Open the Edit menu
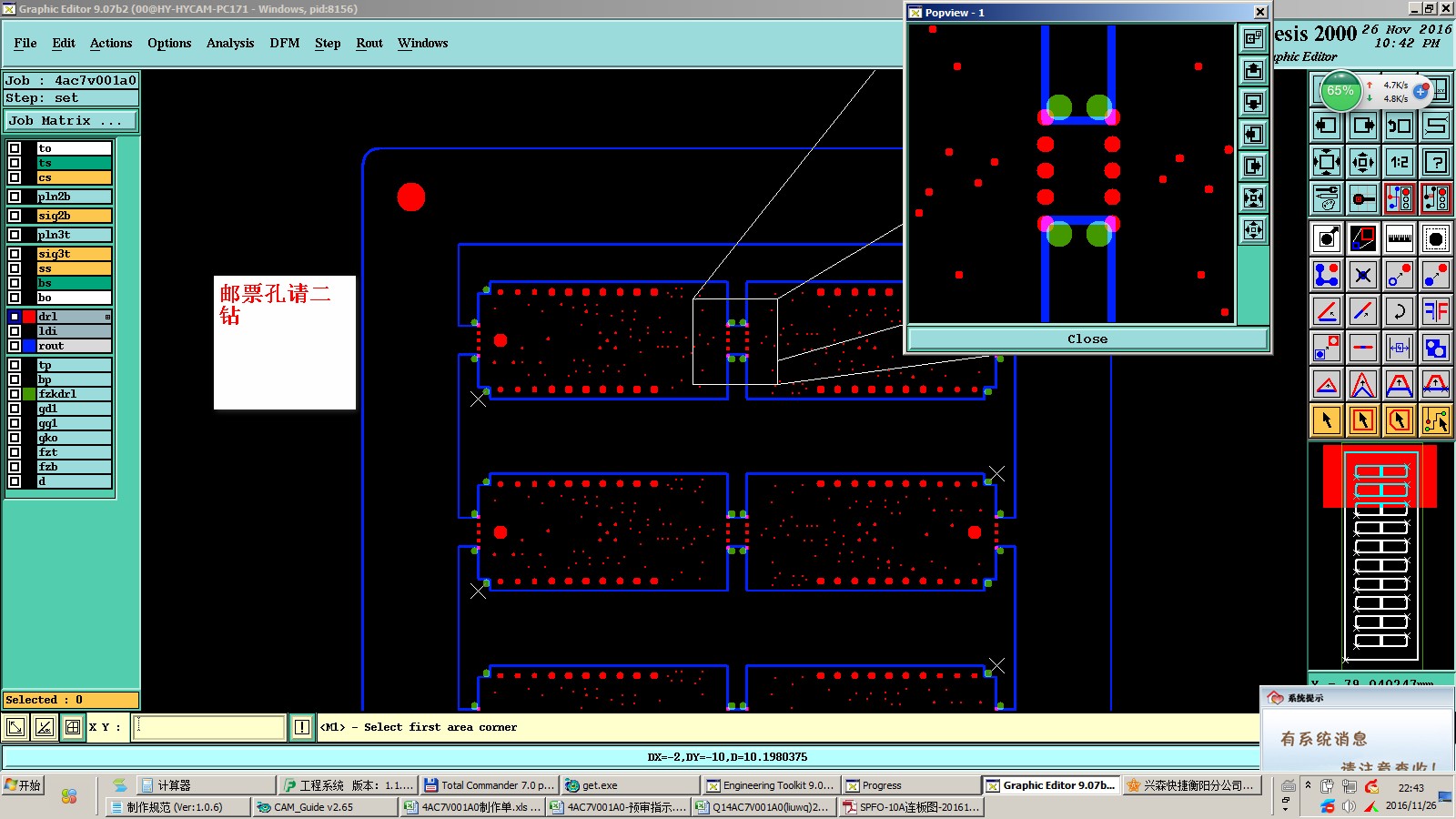Image resolution: width=1456 pixels, height=819 pixels. click(x=64, y=43)
